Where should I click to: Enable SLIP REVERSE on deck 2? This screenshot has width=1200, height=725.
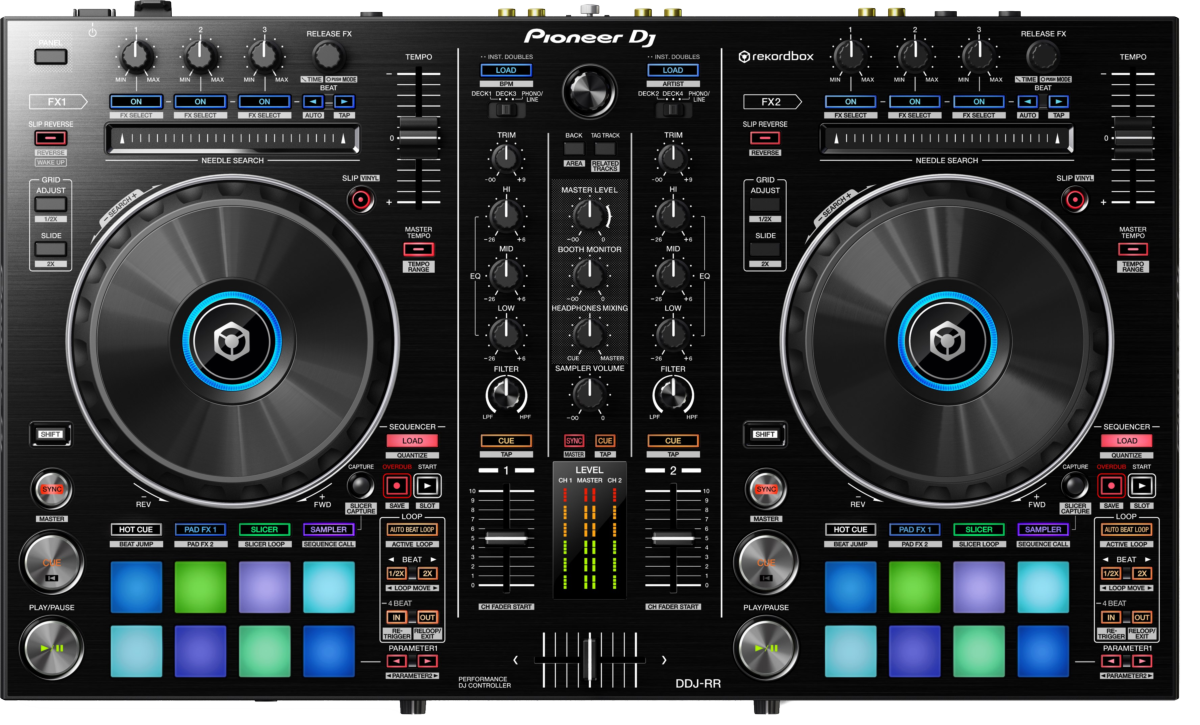(x=765, y=138)
